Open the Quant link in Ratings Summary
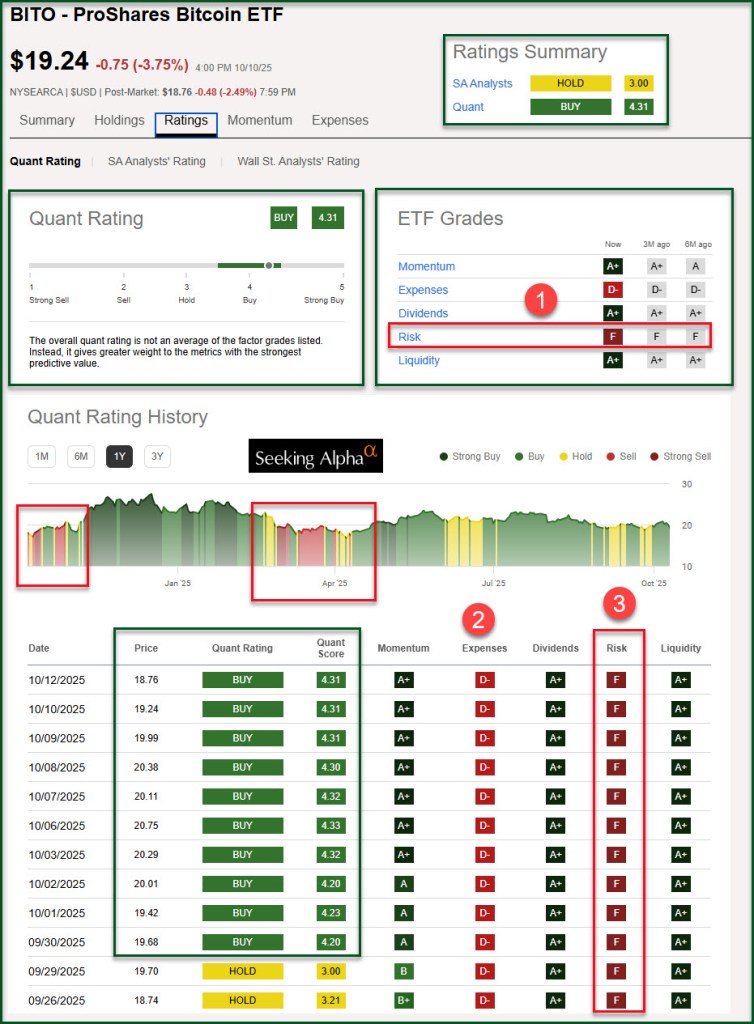 tap(468, 107)
